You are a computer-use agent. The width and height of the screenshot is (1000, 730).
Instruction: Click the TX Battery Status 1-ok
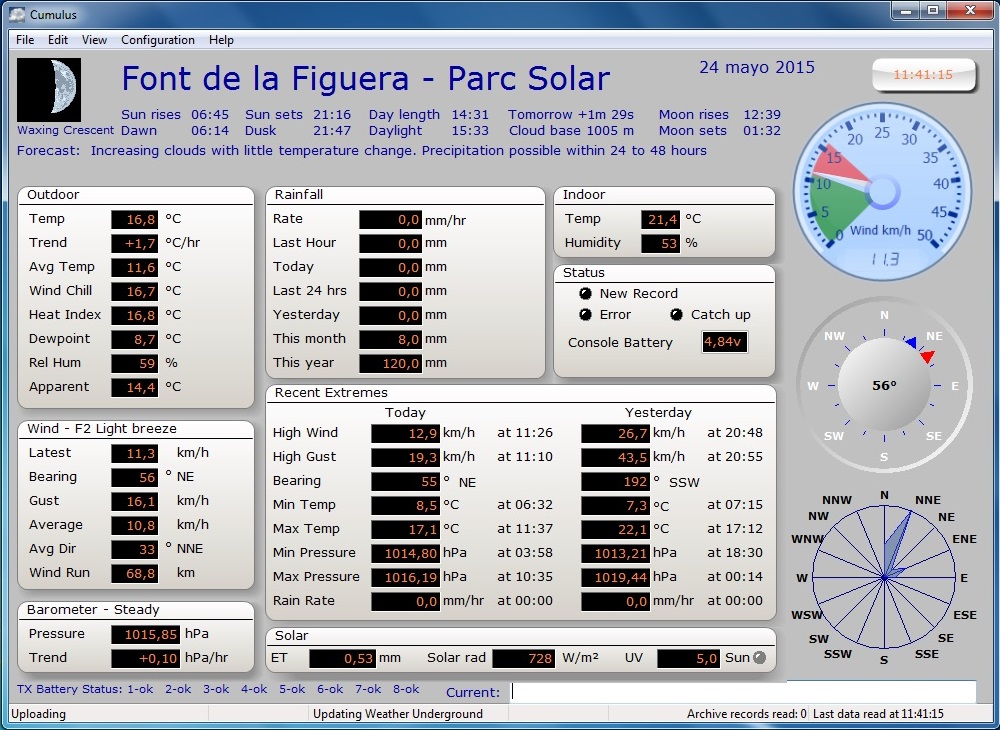(140, 689)
